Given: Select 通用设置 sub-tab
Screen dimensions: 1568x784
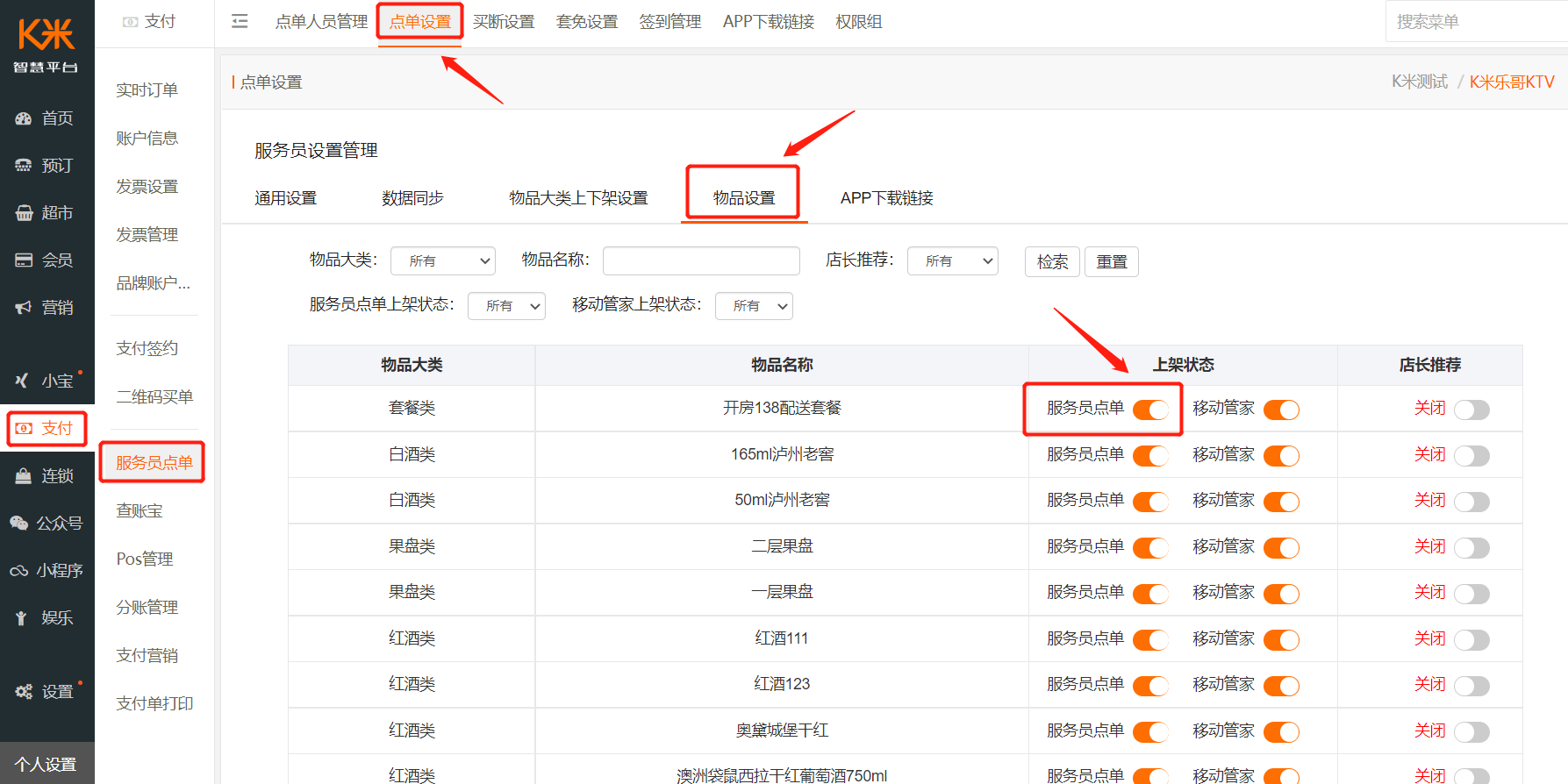Looking at the screenshot, I should (x=286, y=198).
